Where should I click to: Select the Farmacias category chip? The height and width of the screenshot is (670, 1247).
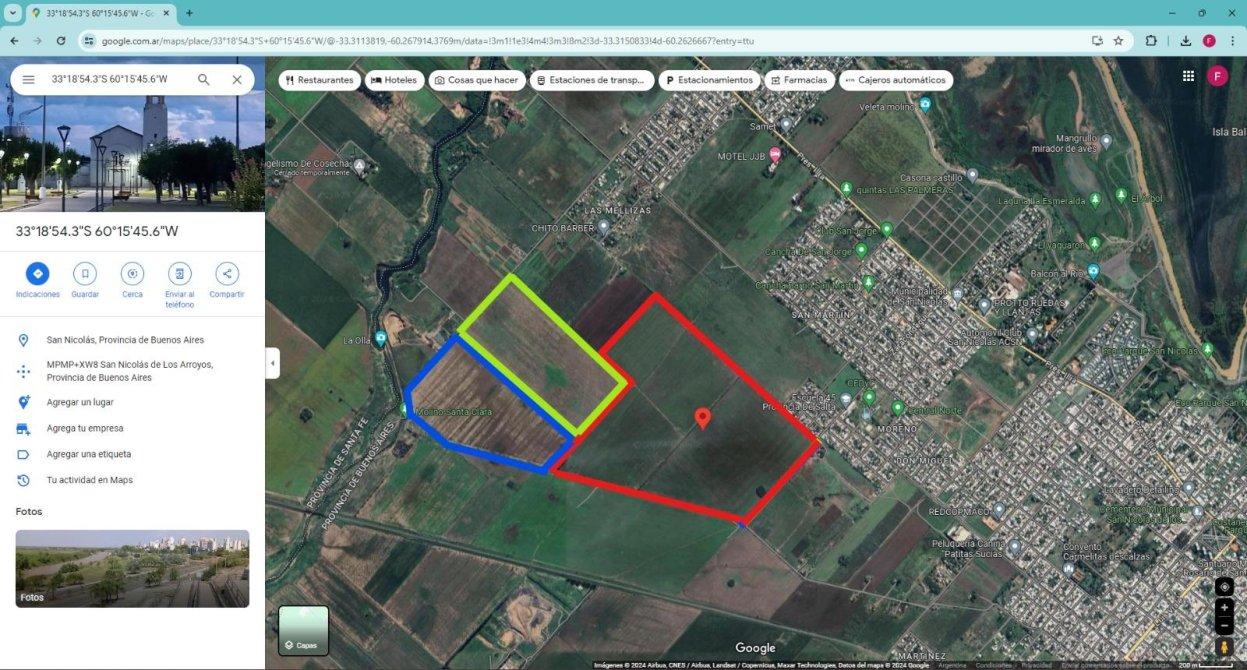799,80
